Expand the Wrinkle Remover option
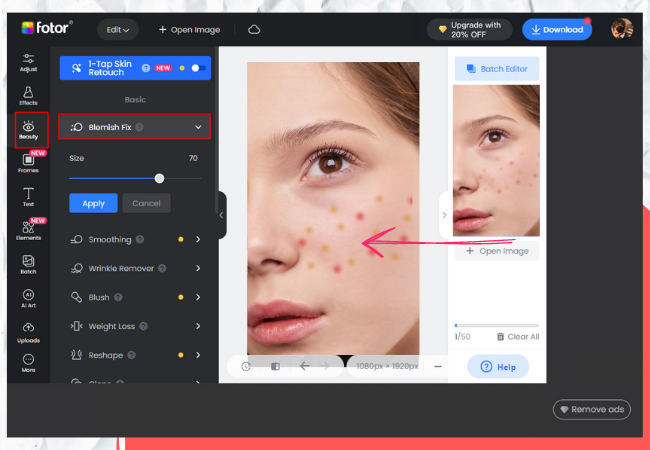The height and width of the screenshot is (450, 650). click(198, 268)
